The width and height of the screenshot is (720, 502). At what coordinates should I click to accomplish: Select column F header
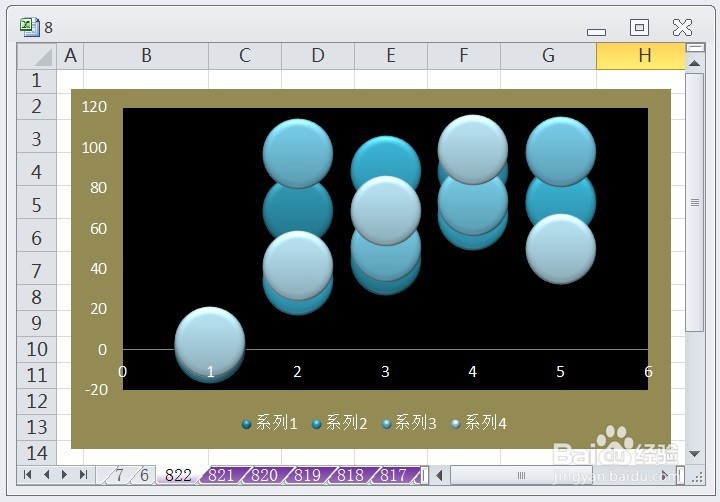point(464,56)
